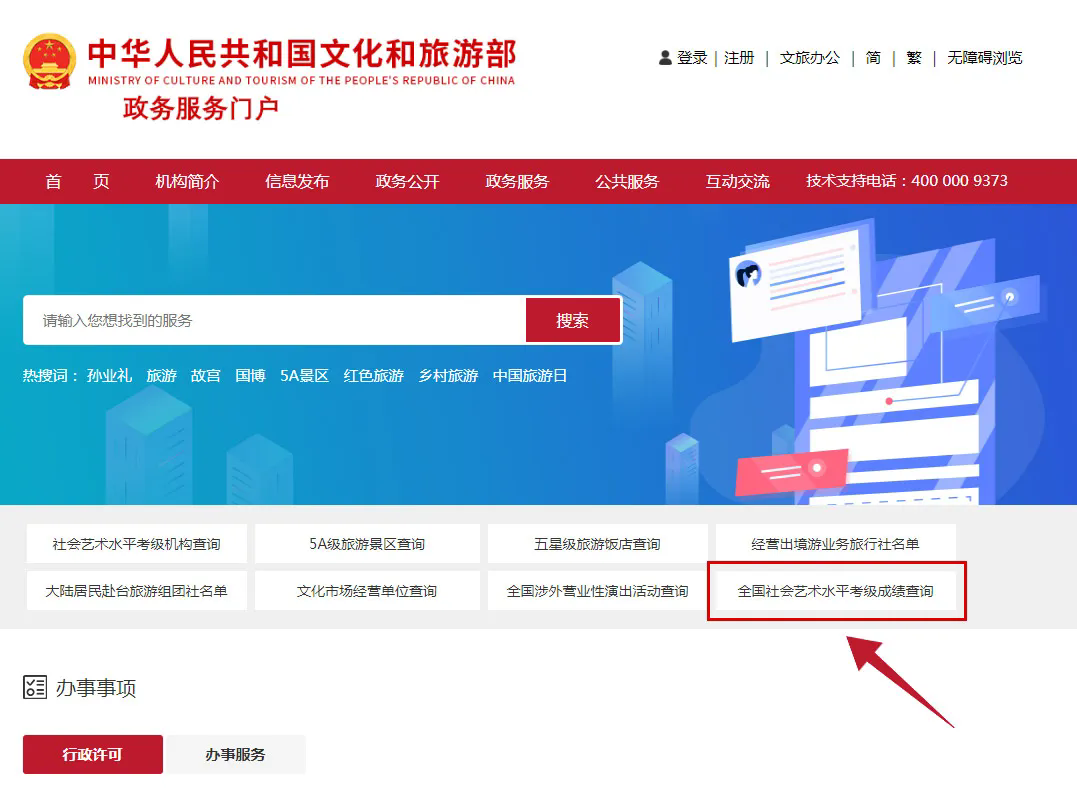Open the 公共服务 menu item

pyautogui.click(x=627, y=181)
